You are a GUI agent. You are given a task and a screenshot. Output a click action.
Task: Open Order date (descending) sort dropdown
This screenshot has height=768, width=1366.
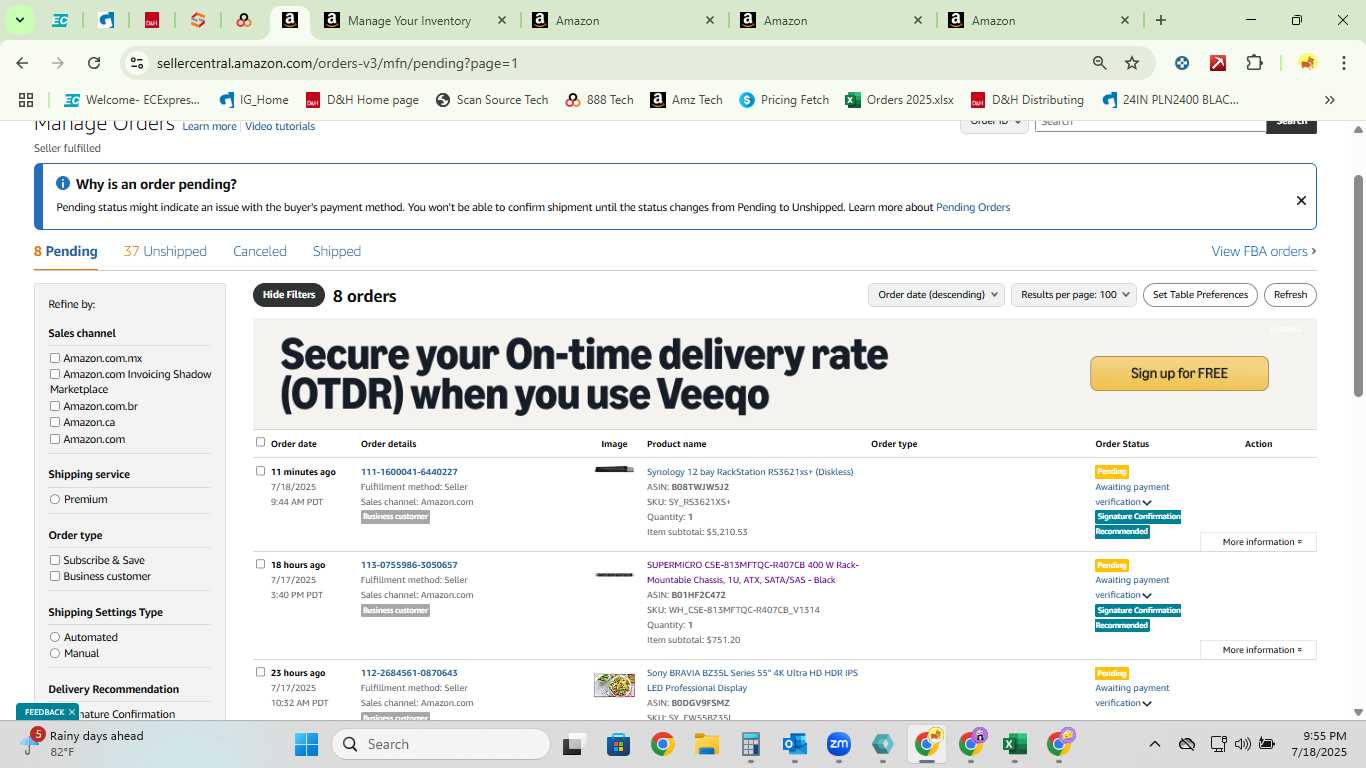point(936,295)
